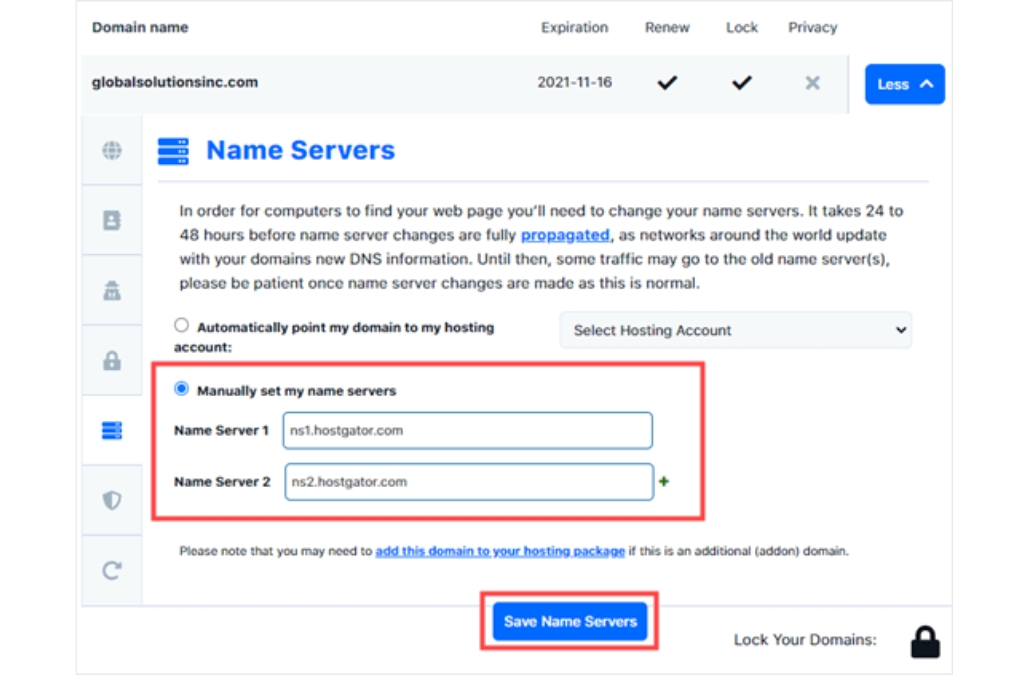
Task: Click the Lock column header
Action: click(742, 28)
